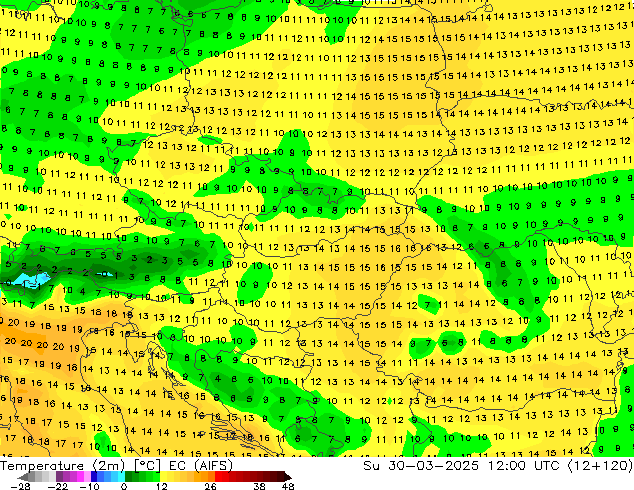Viewport: 634px width, 490px height.
Task: Click the gray arrow at colorbar's cold end
Action: [x=23, y=477]
